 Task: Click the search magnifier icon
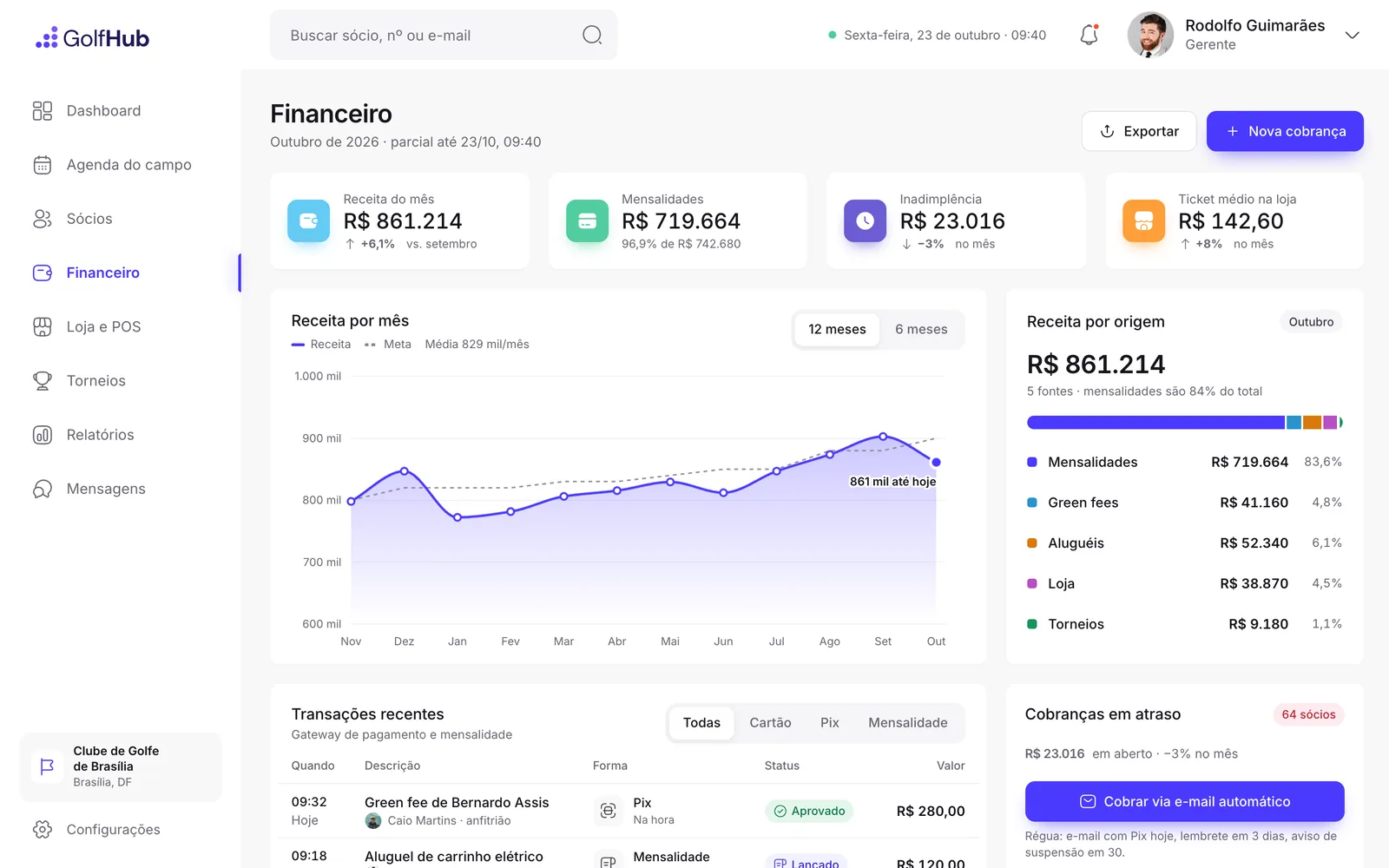592,35
